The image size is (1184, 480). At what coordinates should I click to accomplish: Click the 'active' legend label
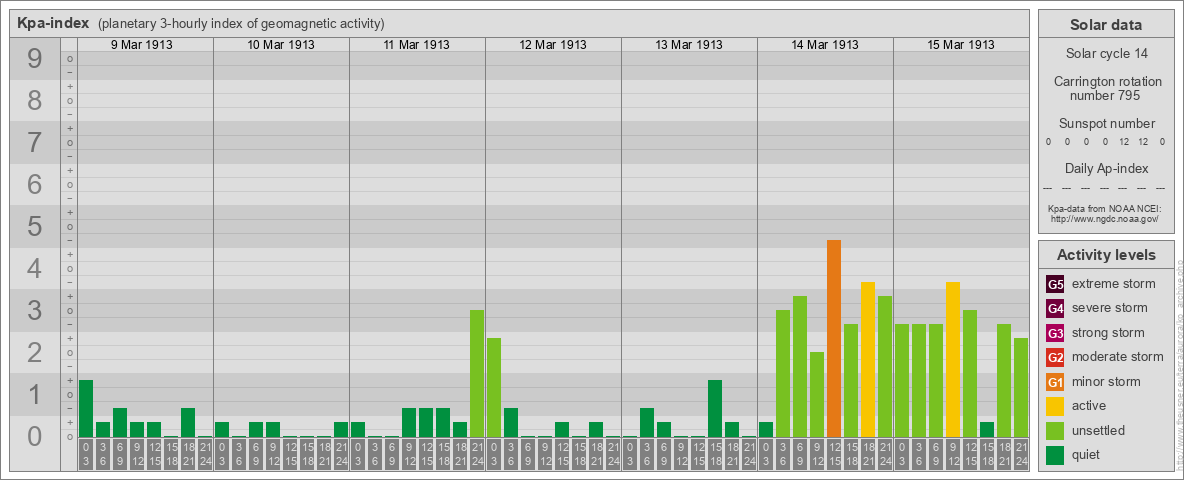click(1089, 406)
